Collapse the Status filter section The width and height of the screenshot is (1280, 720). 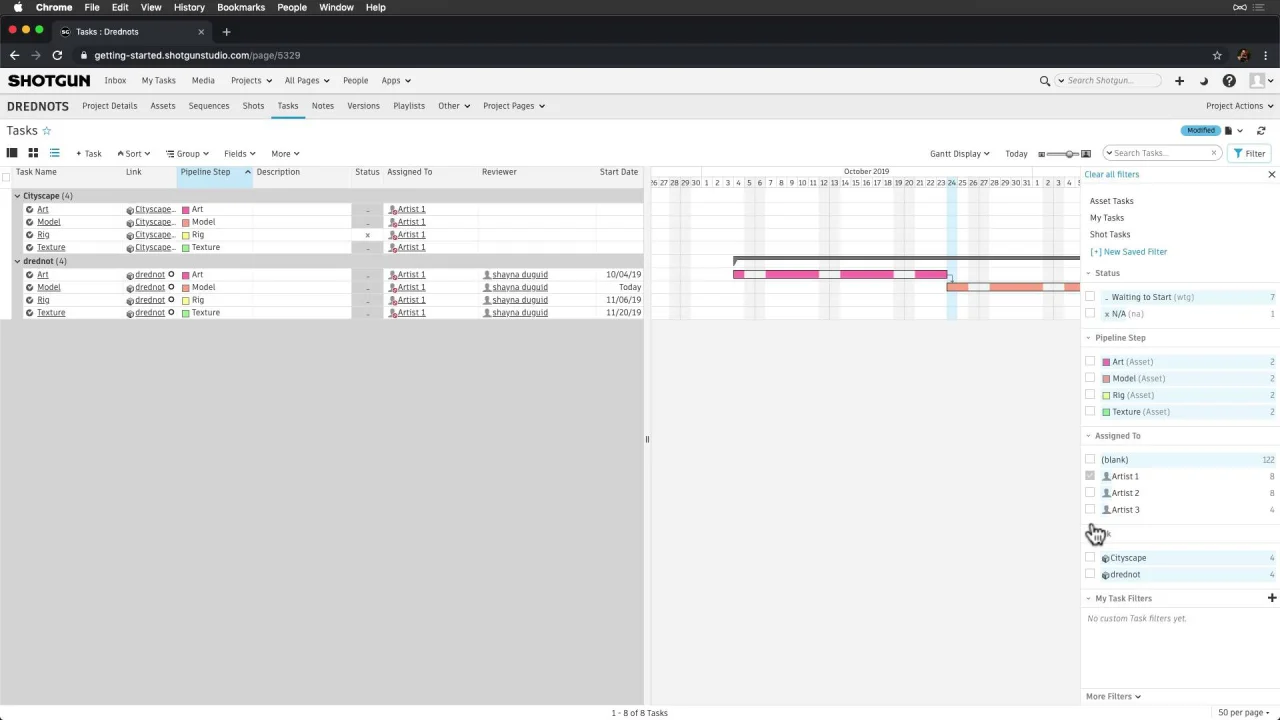coord(1089,273)
